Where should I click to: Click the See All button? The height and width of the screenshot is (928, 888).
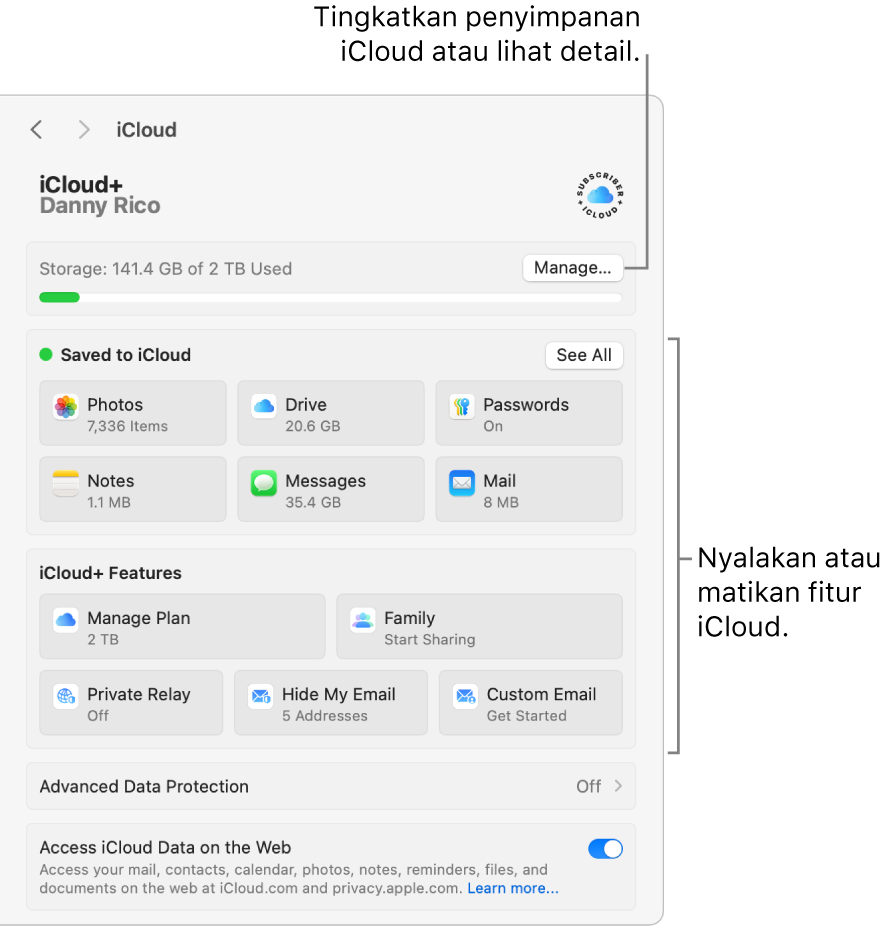click(x=584, y=355)
